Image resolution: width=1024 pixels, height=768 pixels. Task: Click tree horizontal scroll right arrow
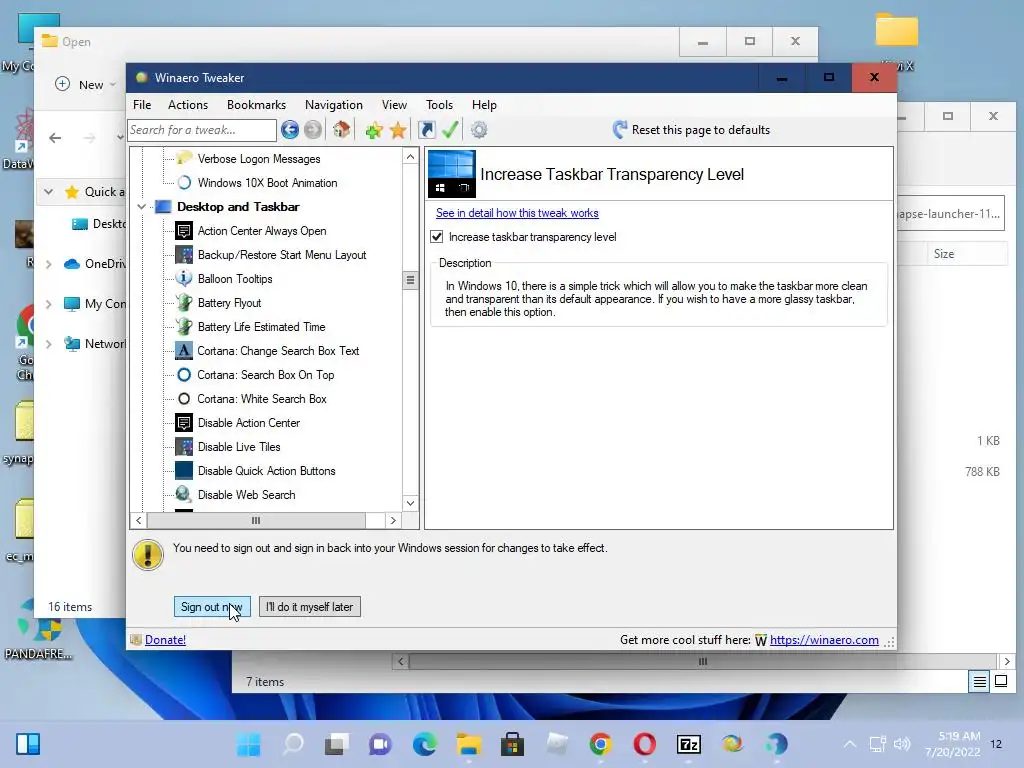click(393, 520)
